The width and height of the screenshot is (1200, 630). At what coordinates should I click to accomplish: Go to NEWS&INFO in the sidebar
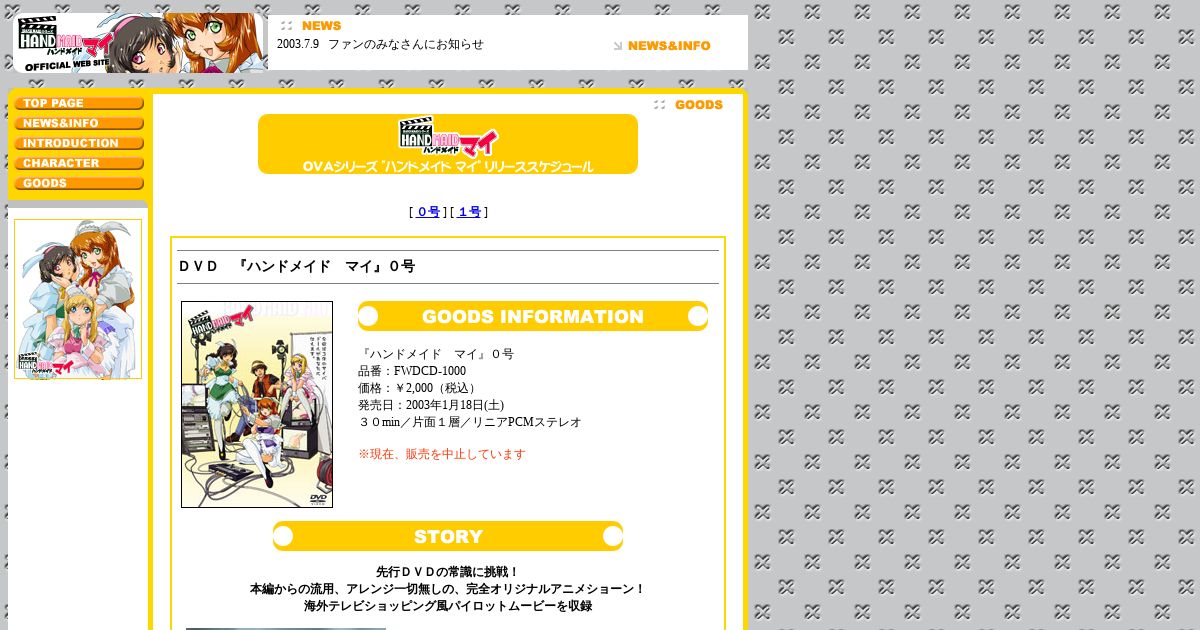79,123
